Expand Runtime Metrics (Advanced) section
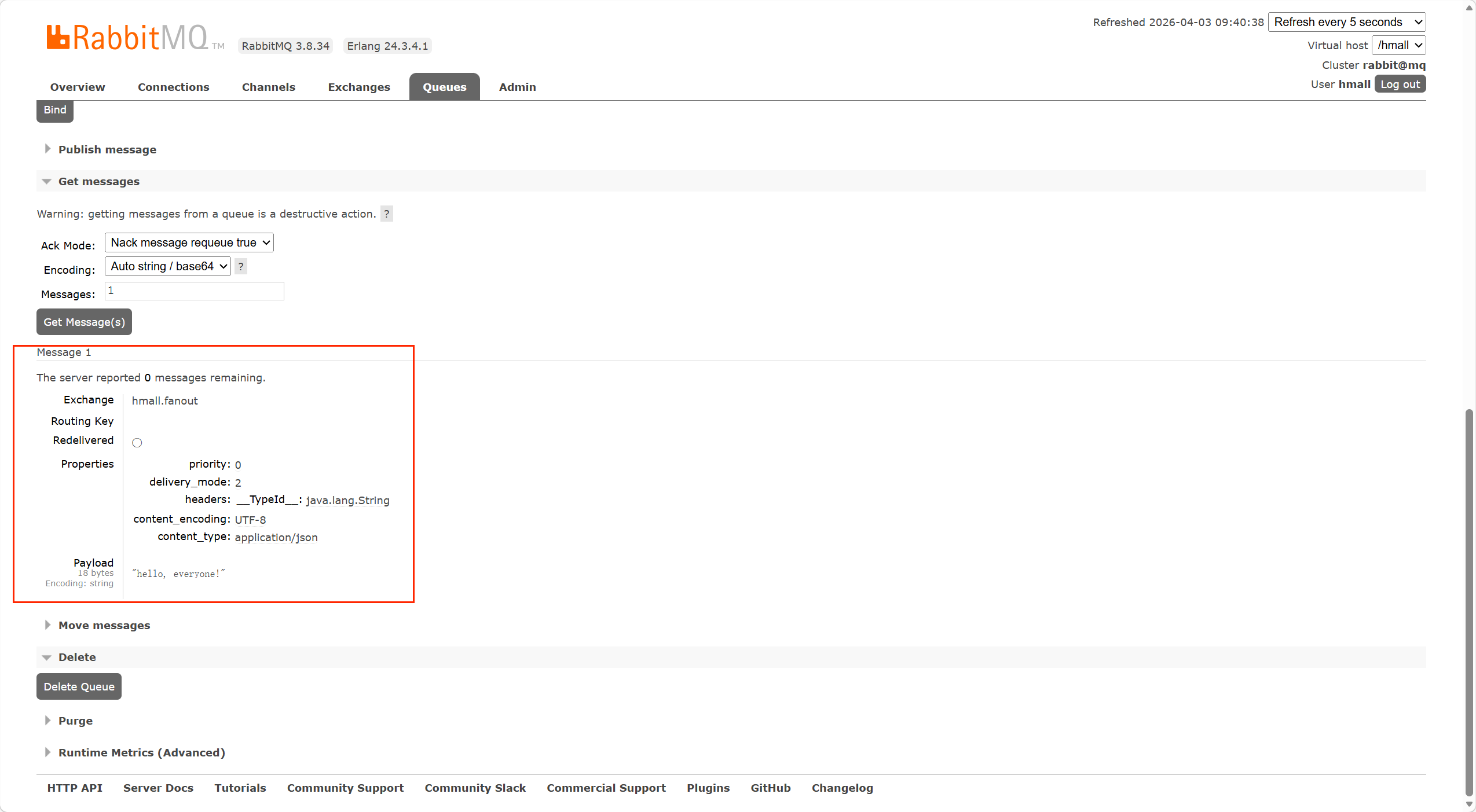 click(141, 752)
